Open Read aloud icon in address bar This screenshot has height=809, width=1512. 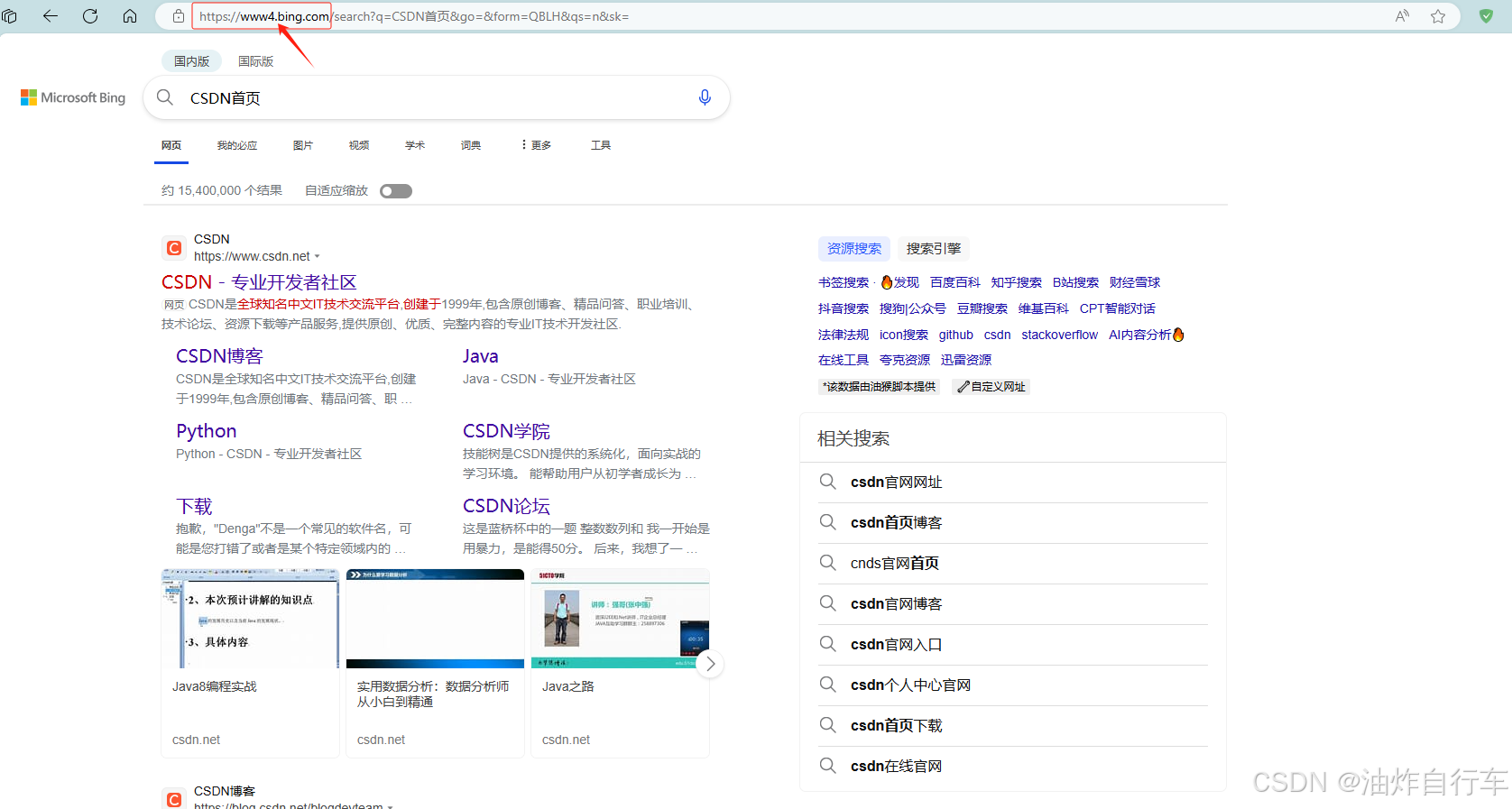tap(1402, 16)
